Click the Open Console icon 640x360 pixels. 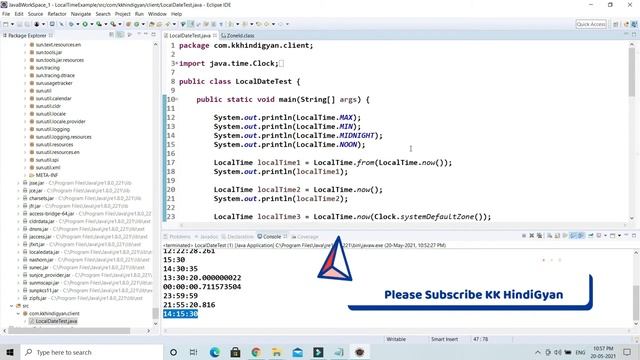[x=612, y=236]
